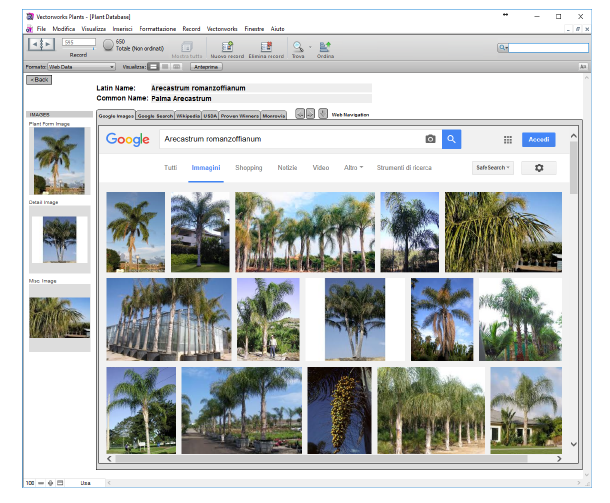Click the zoom out status bar icon
This screenshot has height=503, width=610.
41,483
